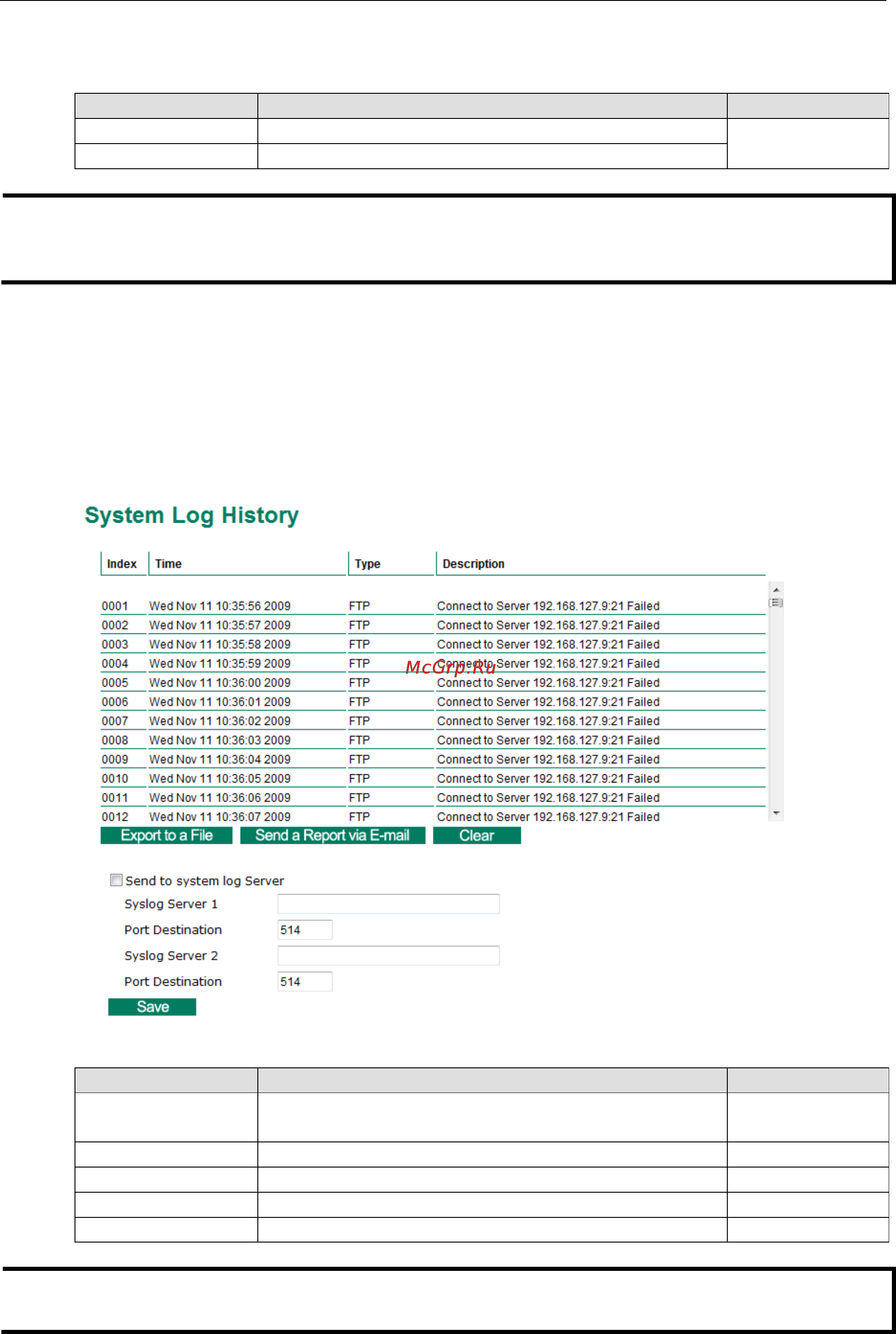896x1334 pixels.
Task: Click the Syslog Server 1 label
Action: [x=171, y=904]
